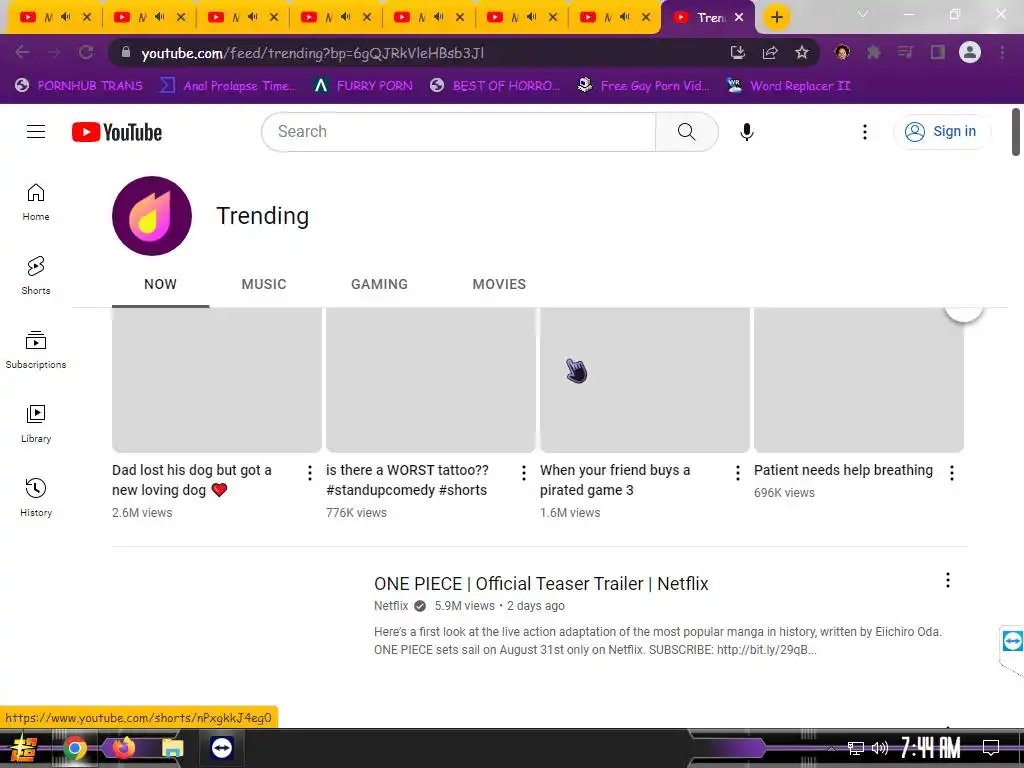Open ONE PIECE Official Teaser Trailer title
Screen dimensions: 1024x768
click(541, 583)
